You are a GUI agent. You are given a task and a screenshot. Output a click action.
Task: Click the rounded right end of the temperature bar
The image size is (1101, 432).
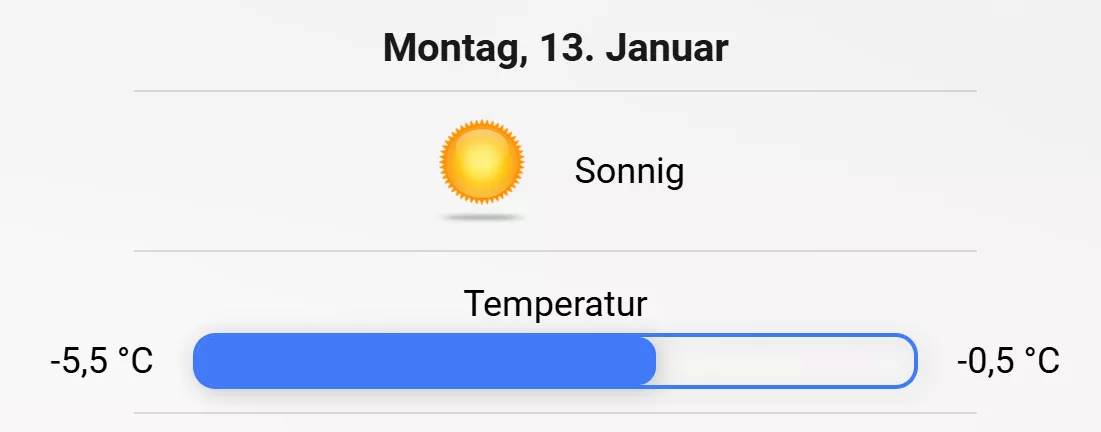(909, 360)
